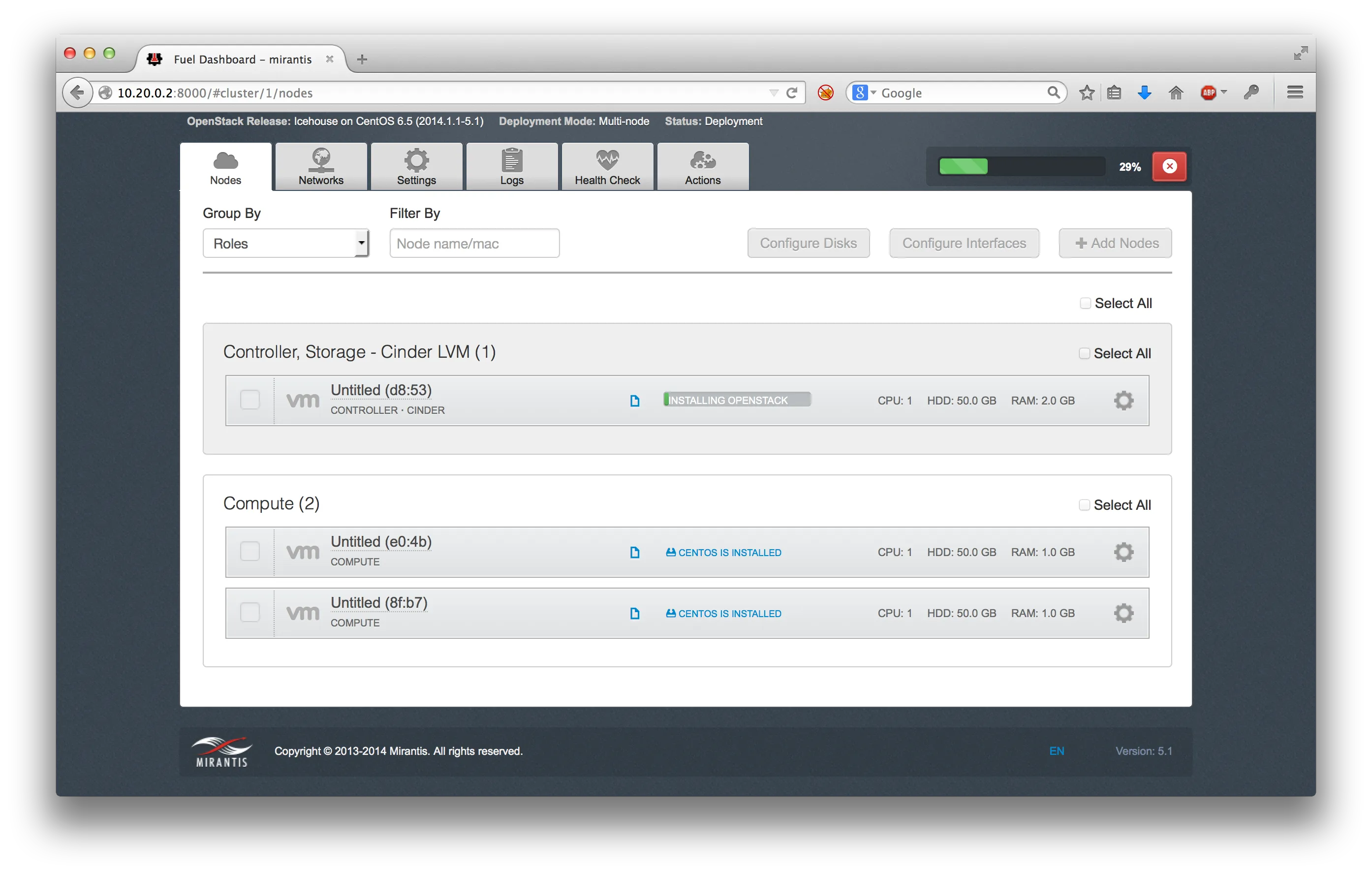Screen dimensions: 1372x874
Task: Bookmark this page with star icon
Action: click(x=1087, y=93)
